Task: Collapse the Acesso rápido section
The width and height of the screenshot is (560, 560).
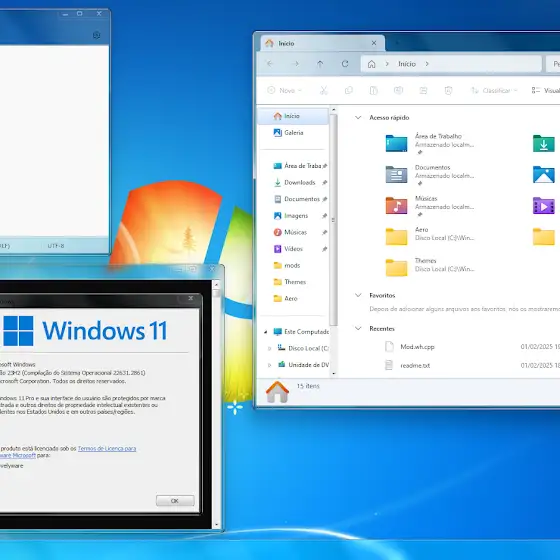Action: coord(358,118)
